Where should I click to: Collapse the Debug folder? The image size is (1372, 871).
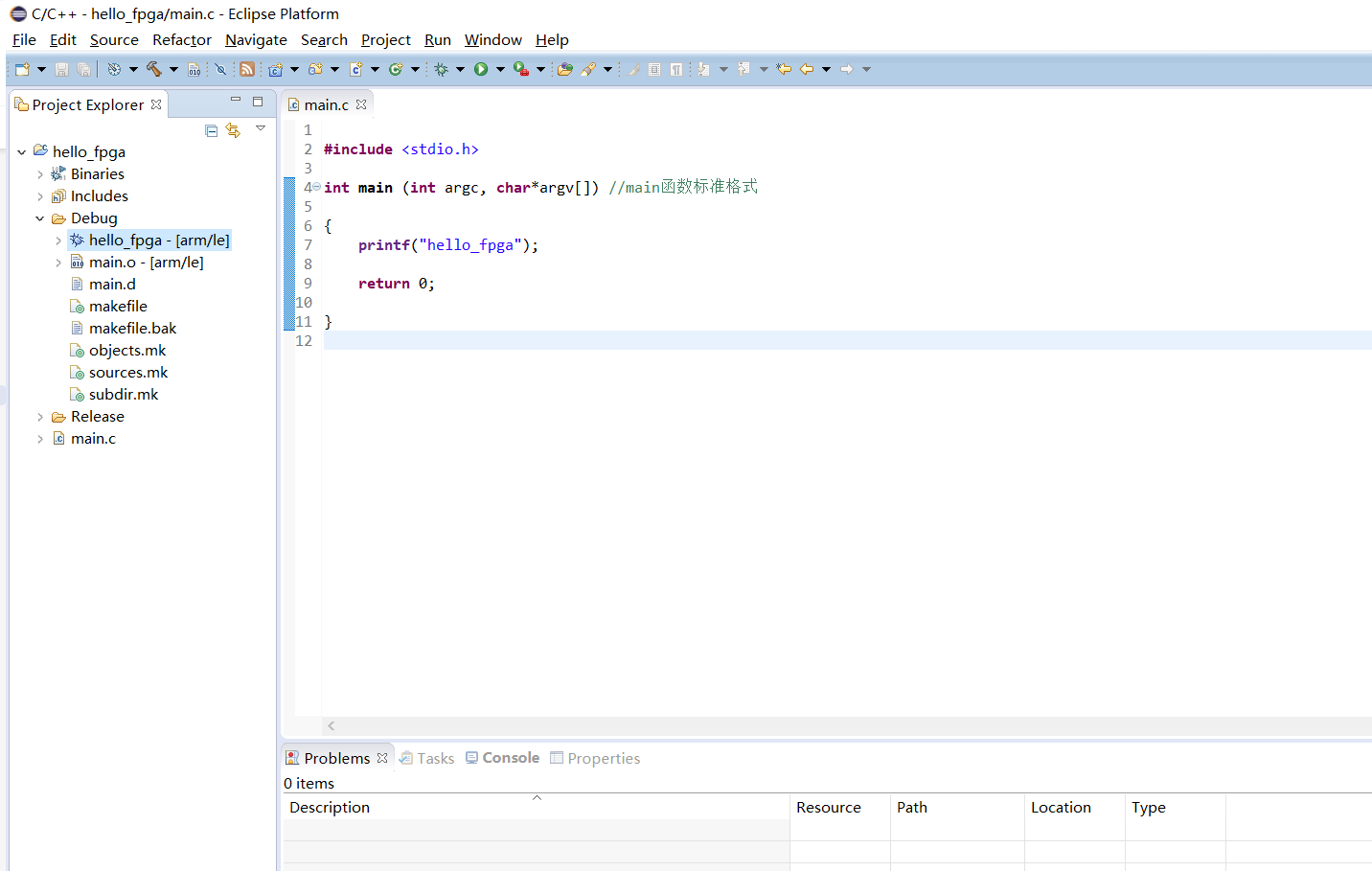39,218
